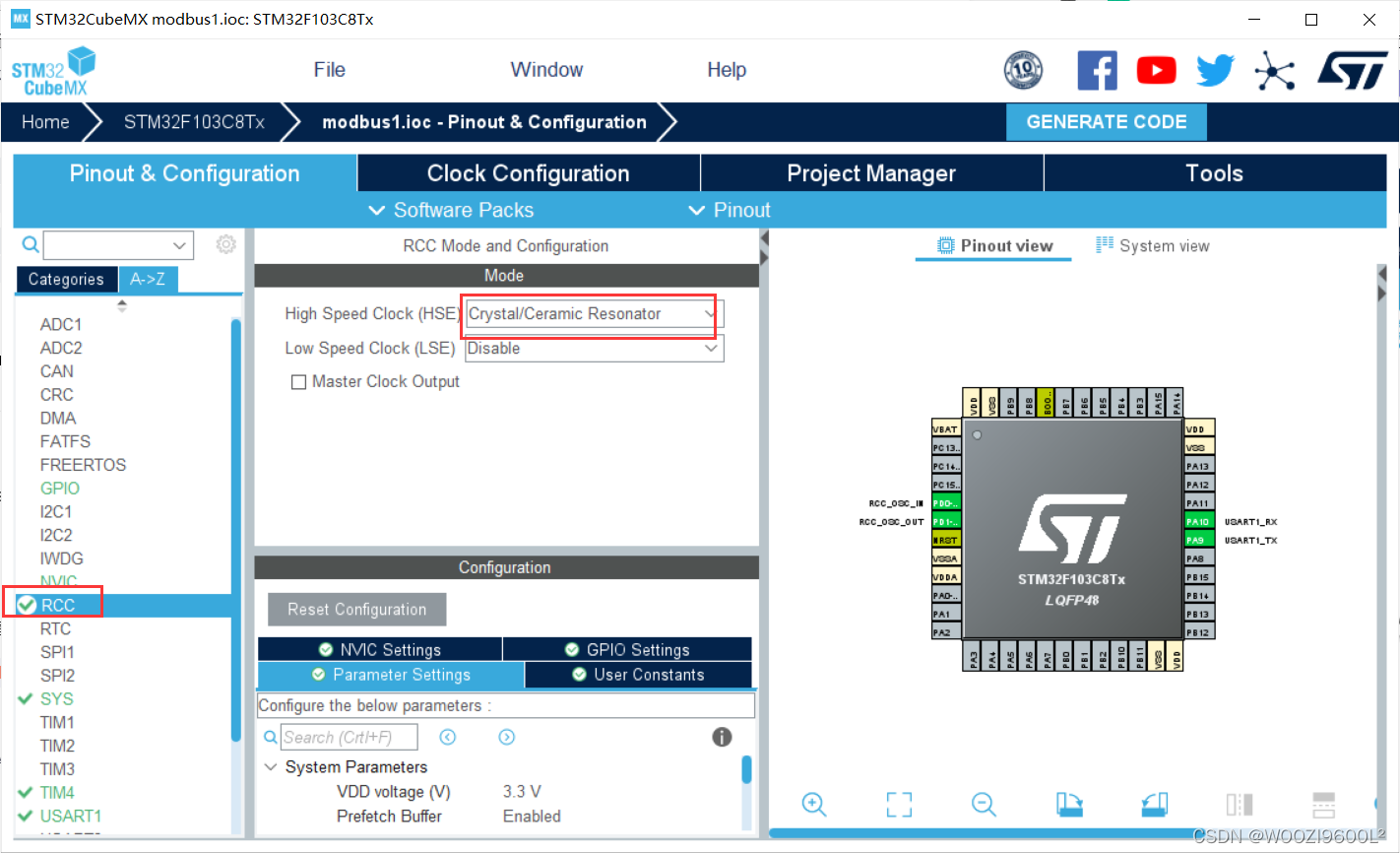This screenshot has width=1400, height=853.
Task: Select the Pinout view tab
Action: tap(994, 246)
